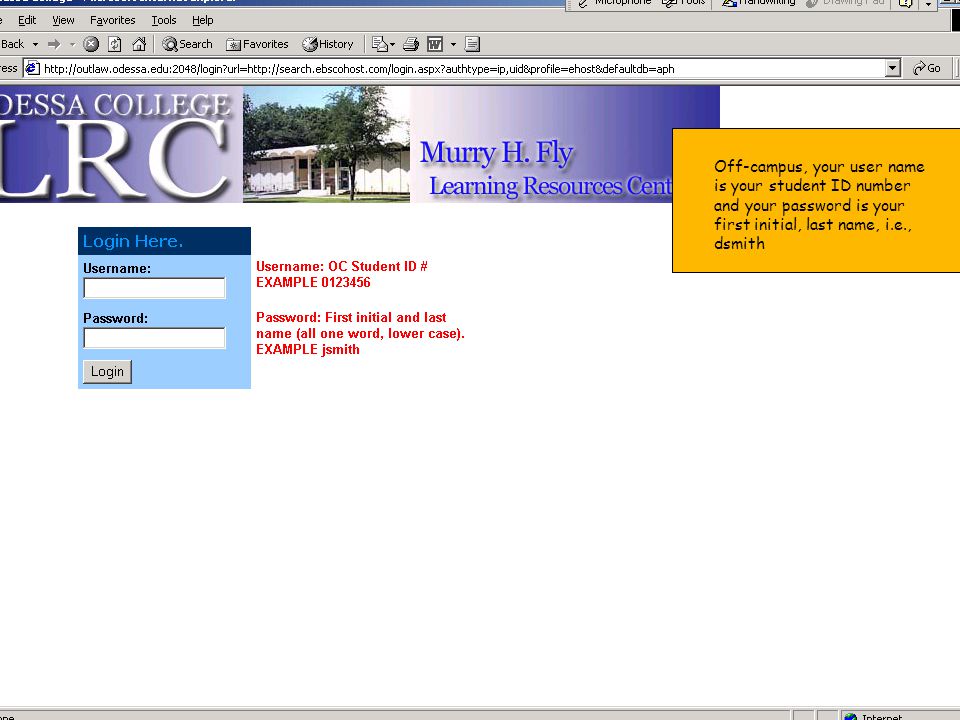This screenshot has height=720, width=960.
Task: Click the Edit with Word icon
Action: [435, 44]
